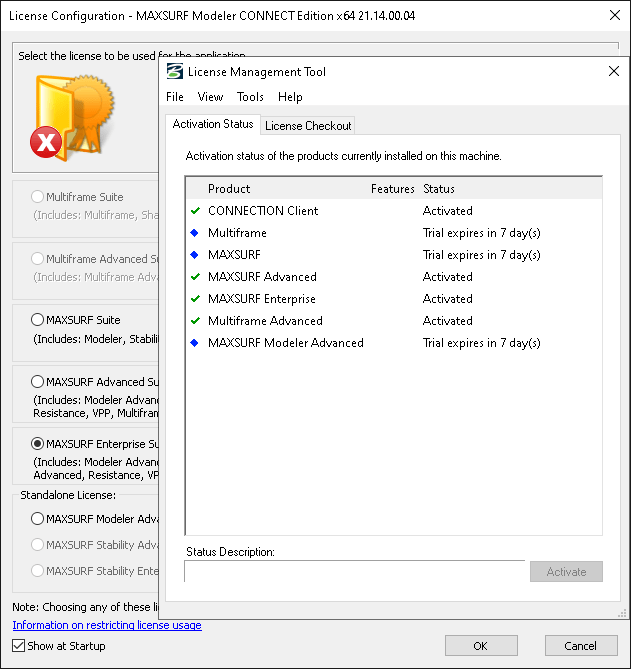This screenshot has height=669, width=631.
Task: Select the MAXSURF Enterprise Suite radio option
Action: [x=38, y=443]
